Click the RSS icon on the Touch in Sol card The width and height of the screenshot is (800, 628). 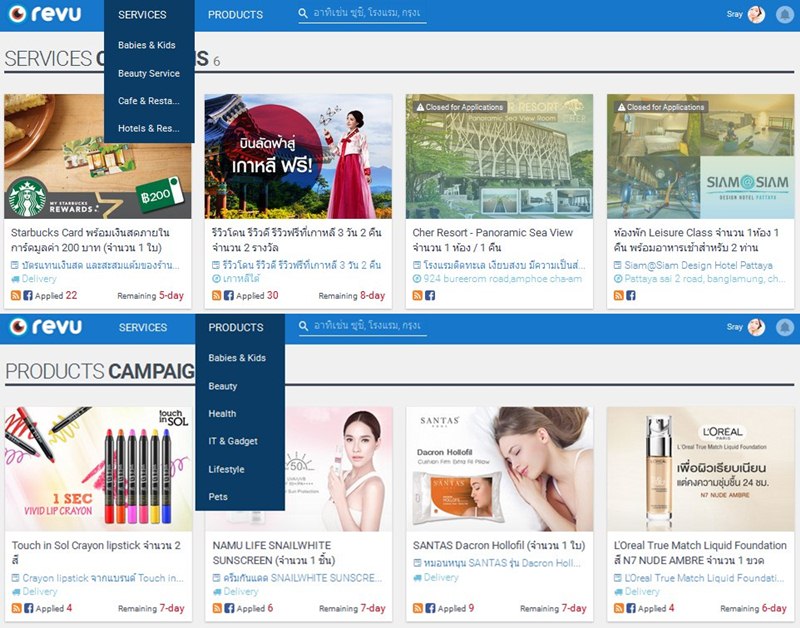(16, 608)
